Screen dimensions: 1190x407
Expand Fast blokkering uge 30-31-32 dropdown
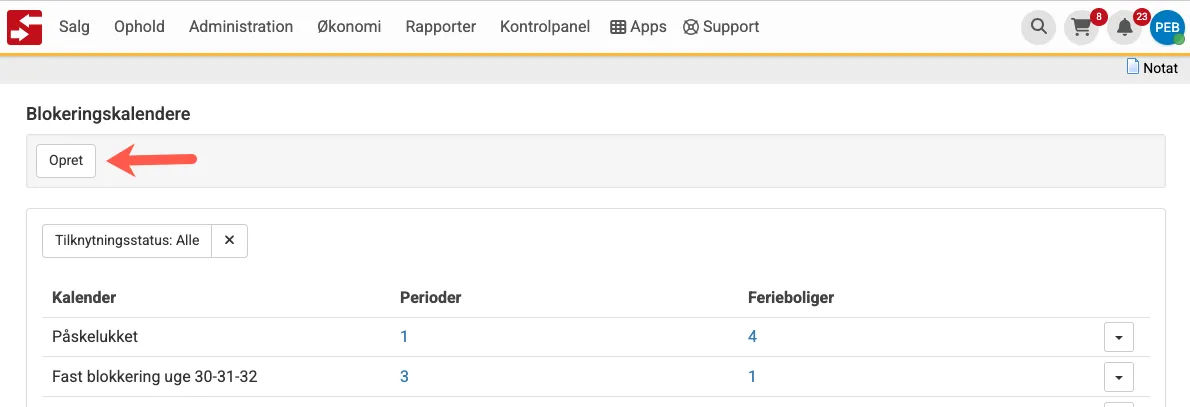point(1118,377)
